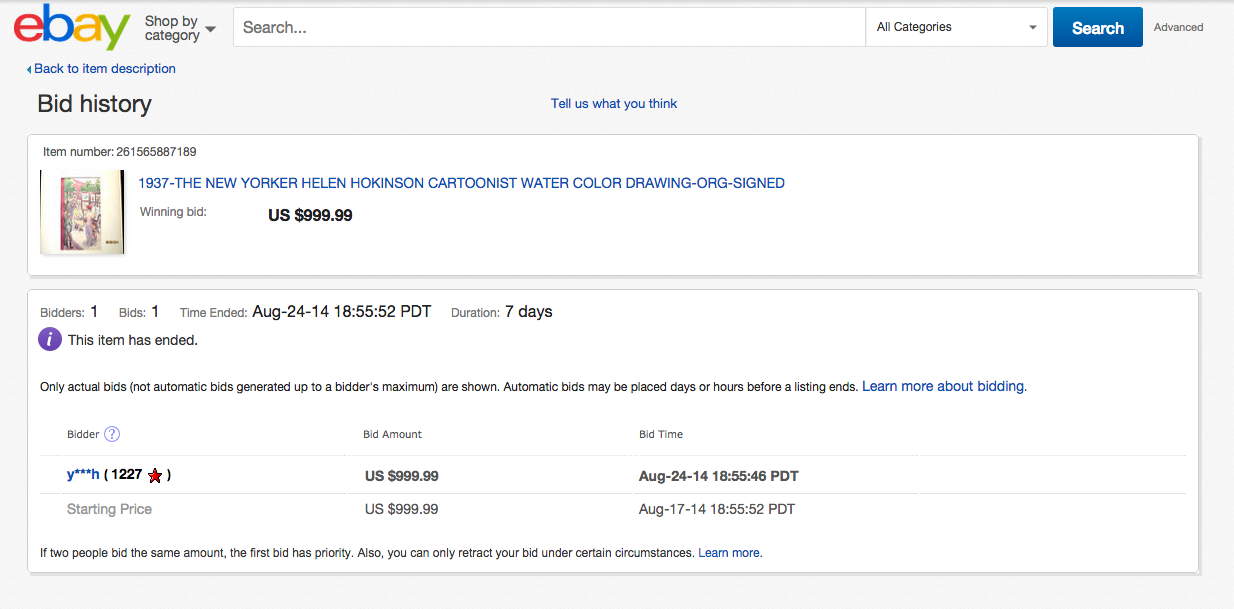The image size is (1234, 609).
Task: Open the Helen Hokinson item title link
Action: tap(461, 183)
